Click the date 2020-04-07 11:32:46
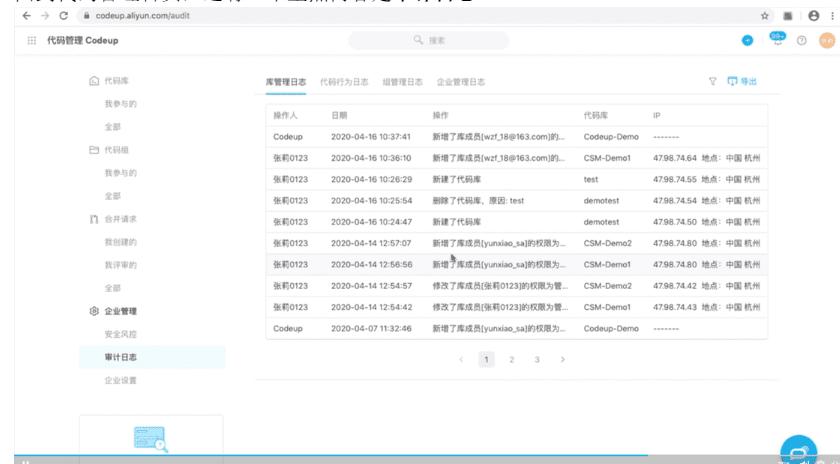 click(x=371, y=328)
